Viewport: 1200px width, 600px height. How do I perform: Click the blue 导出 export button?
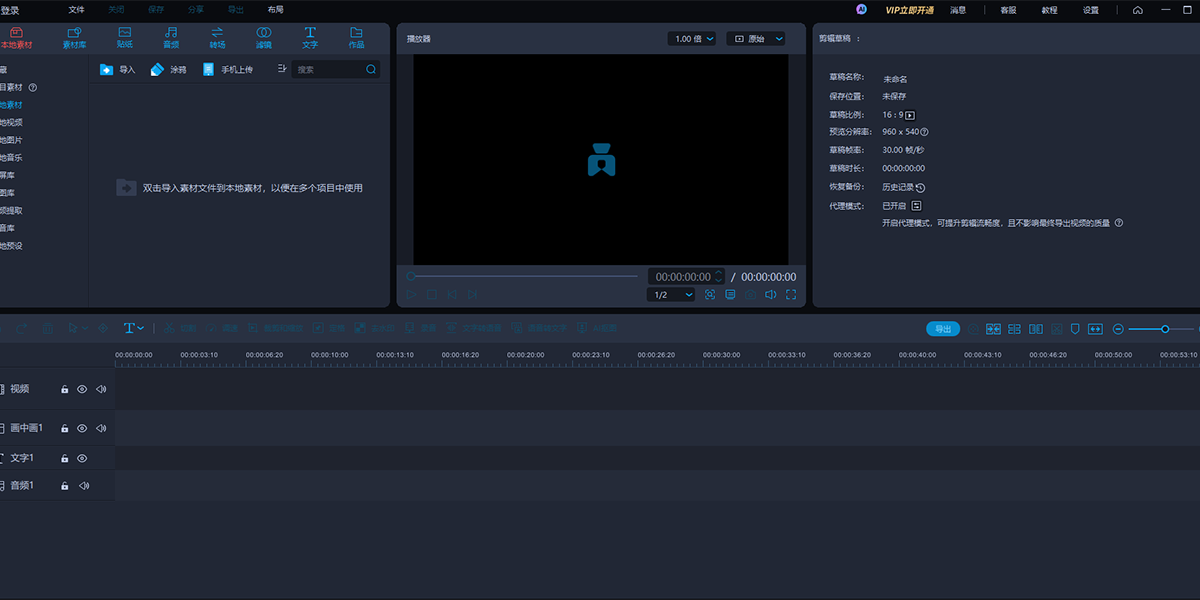pos(942,328)
